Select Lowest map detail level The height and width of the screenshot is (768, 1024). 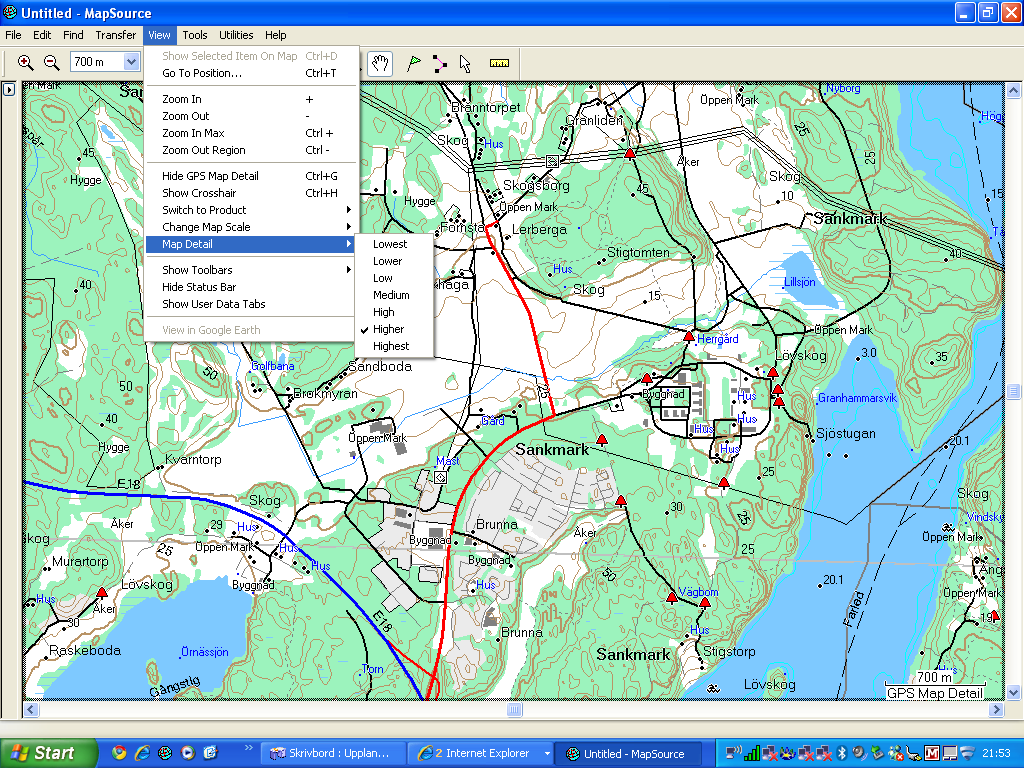tap(394, 244)
